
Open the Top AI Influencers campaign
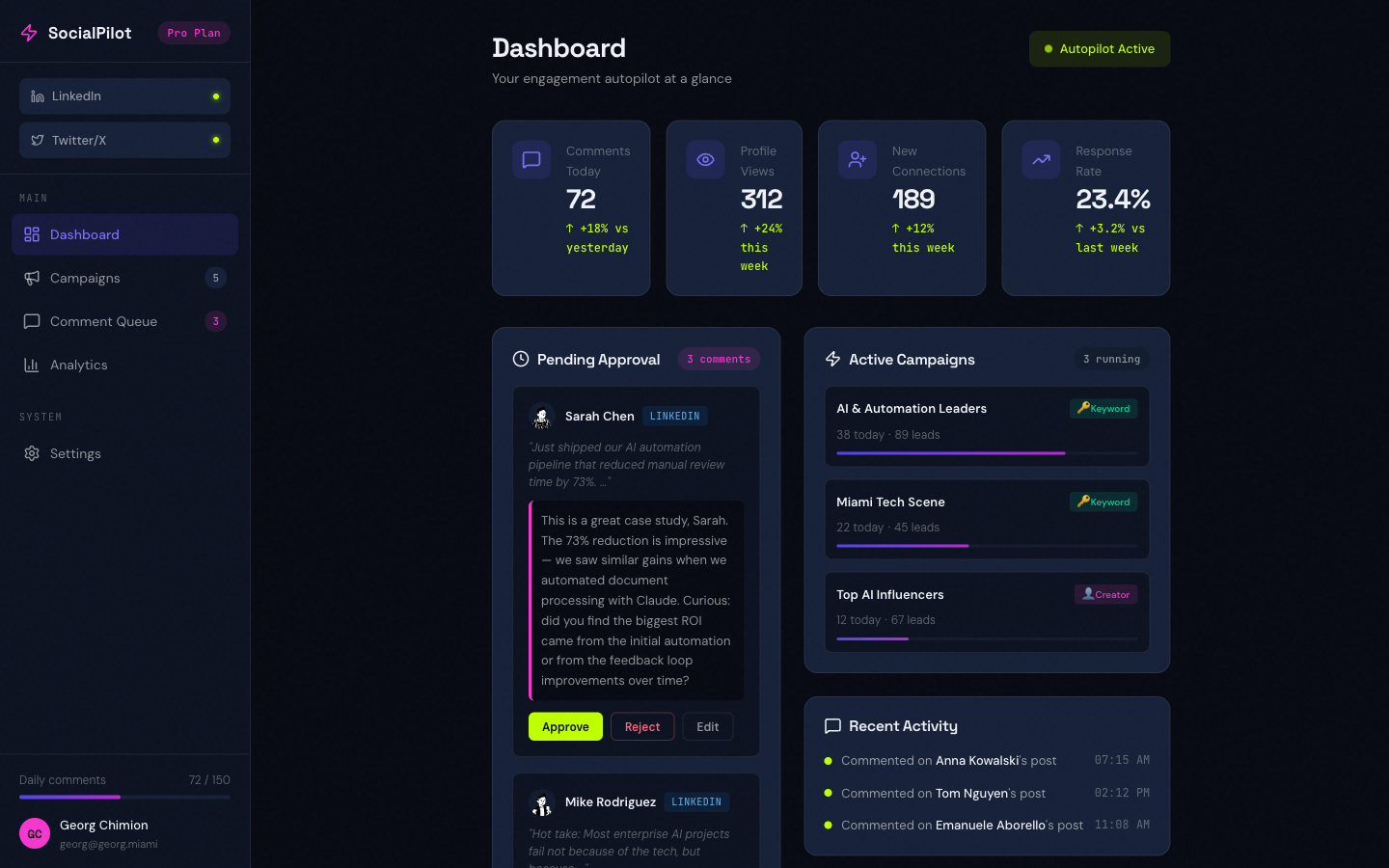[x=987, y=612]
